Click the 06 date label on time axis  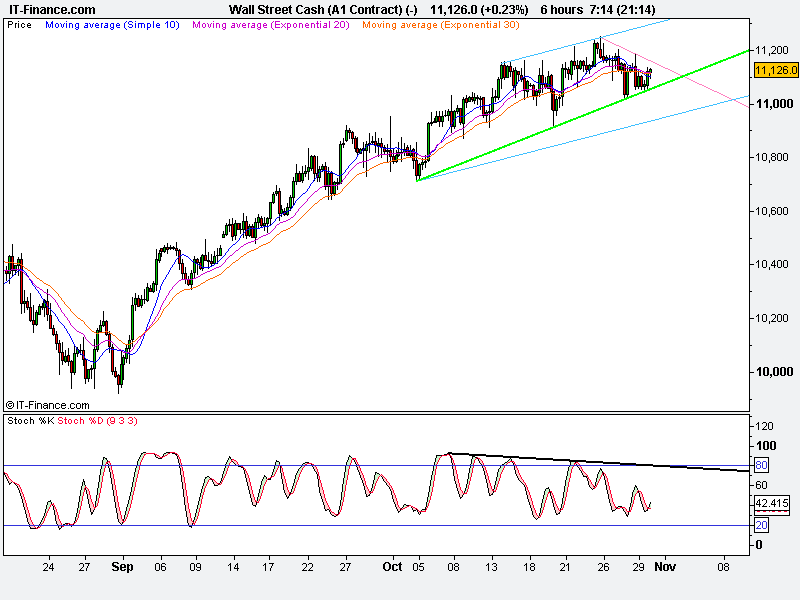(160, 567)
